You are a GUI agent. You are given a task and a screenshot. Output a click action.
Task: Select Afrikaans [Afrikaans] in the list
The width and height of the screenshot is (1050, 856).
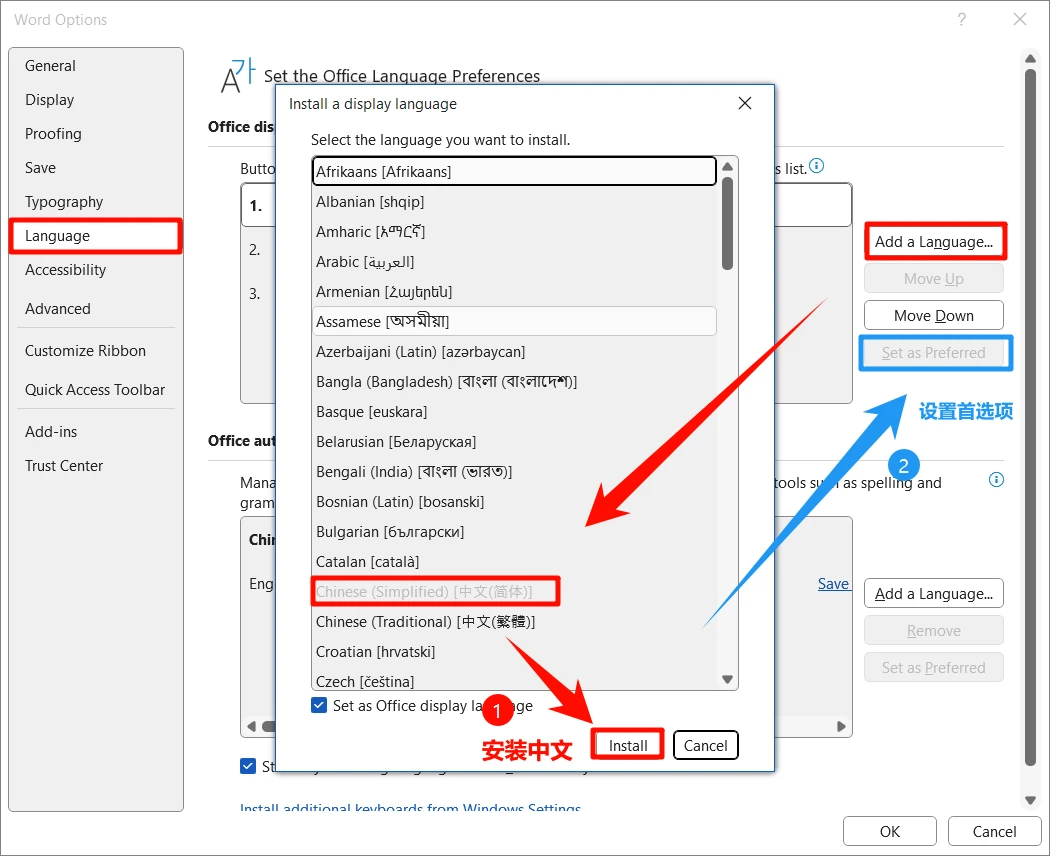click(514, 171)
